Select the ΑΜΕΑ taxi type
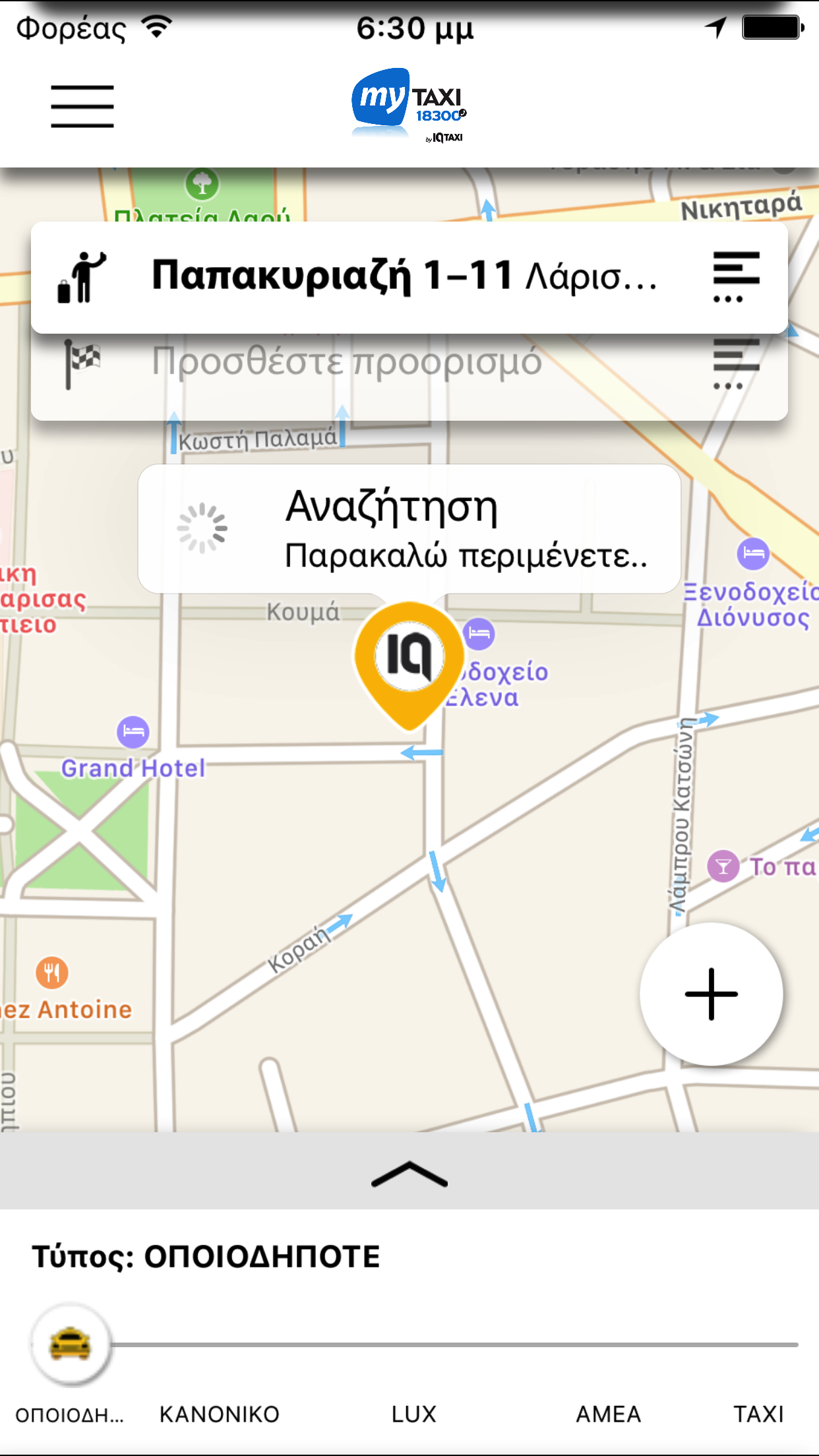This screenshot has height=1456, width=819. pyautogui.click(x=608, y=1414)
